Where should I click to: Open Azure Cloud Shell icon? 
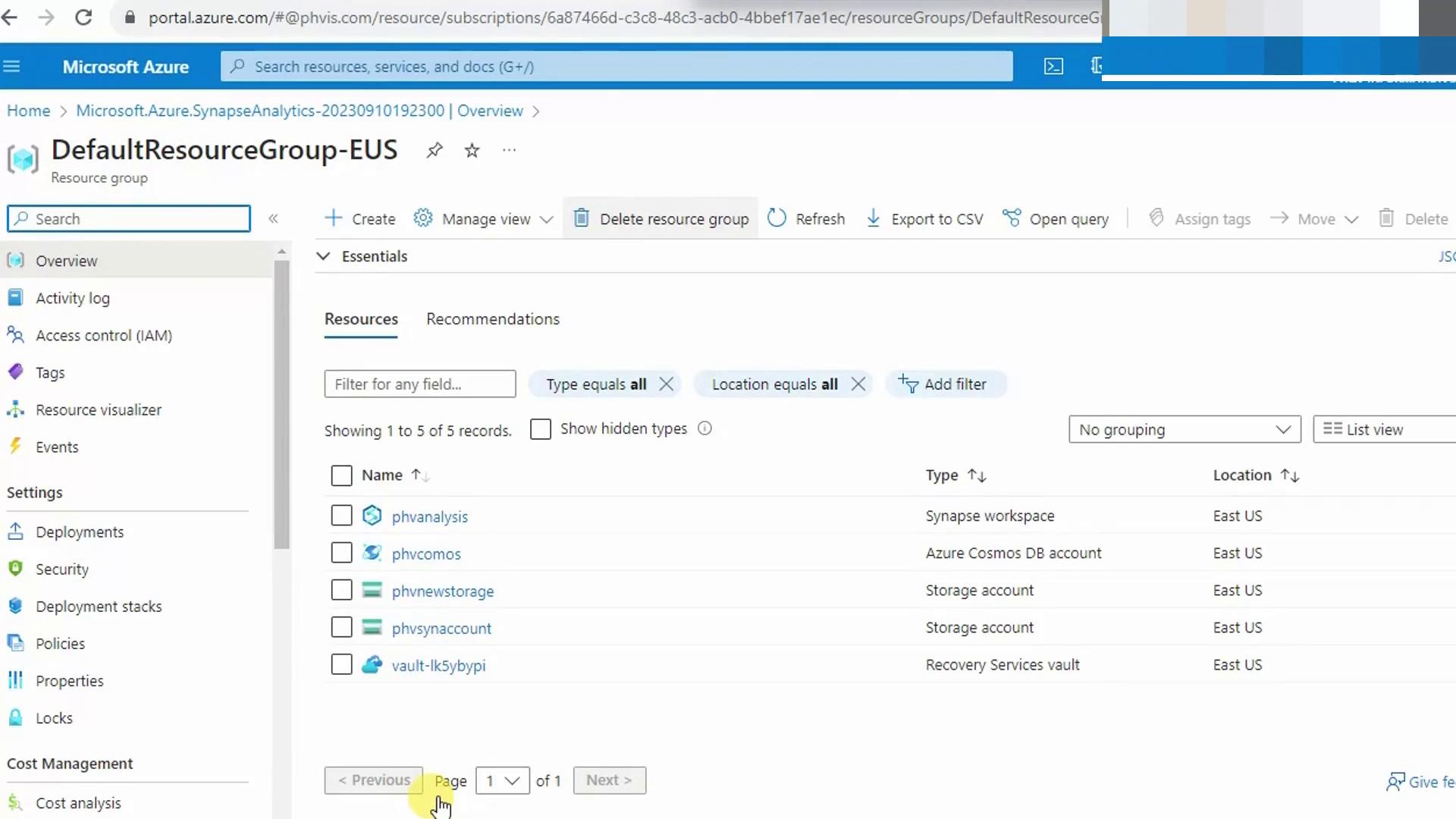[x=1053, y=67]
